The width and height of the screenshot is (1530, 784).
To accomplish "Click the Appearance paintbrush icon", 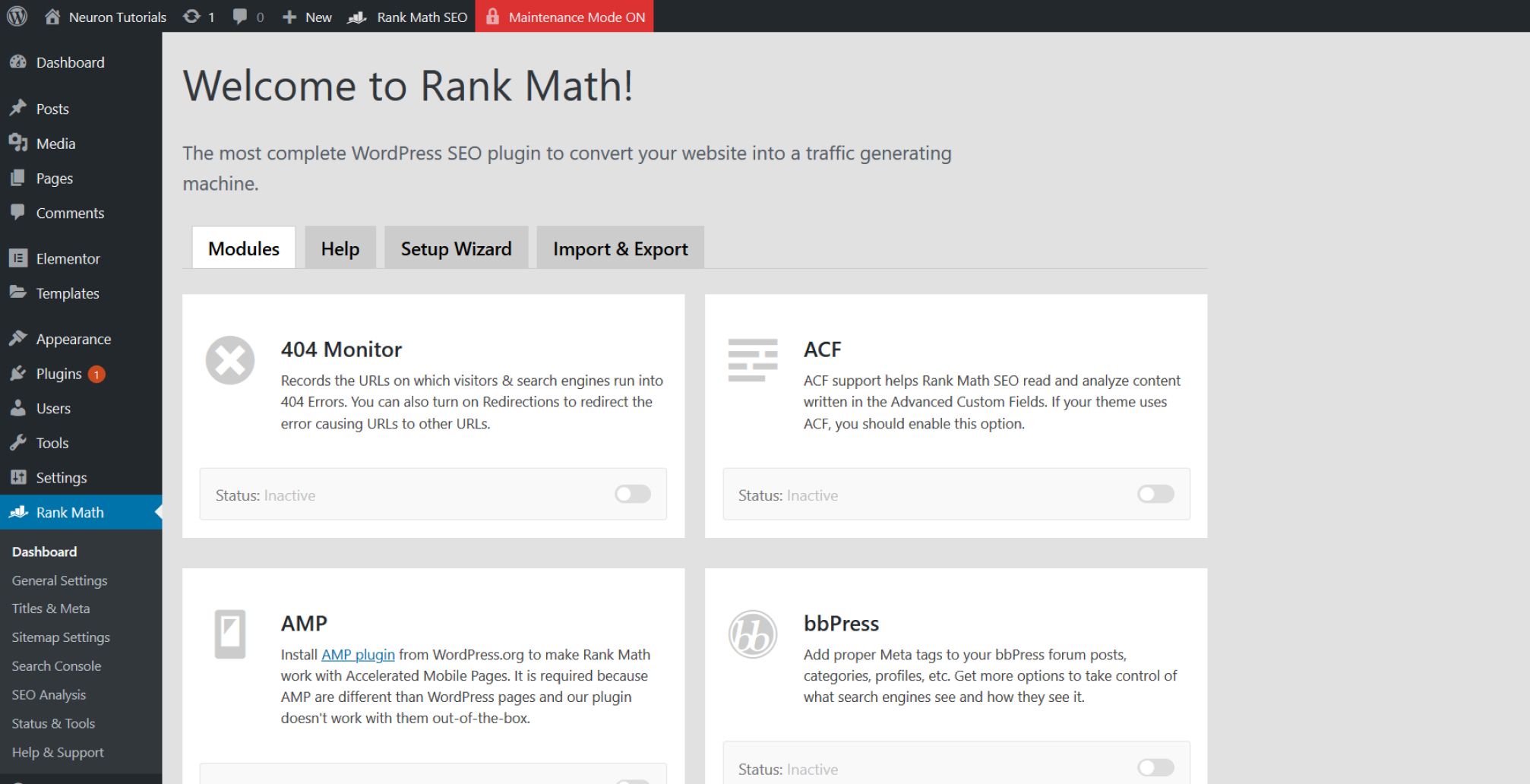I will [x=18, y=338].
